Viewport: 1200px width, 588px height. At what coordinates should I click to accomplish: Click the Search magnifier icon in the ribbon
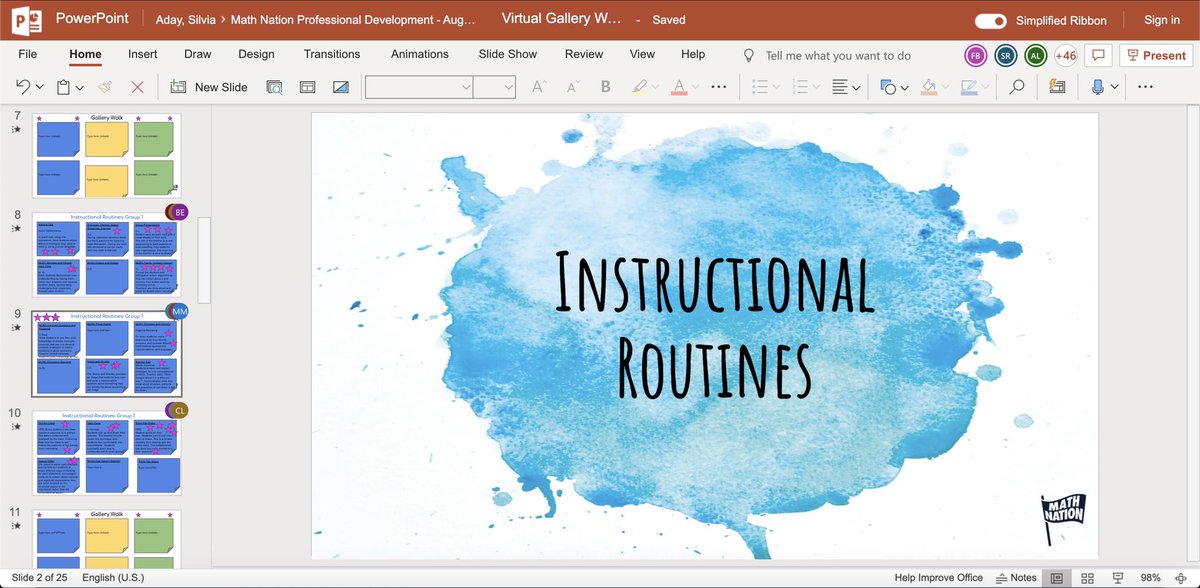click(1017, 87)
